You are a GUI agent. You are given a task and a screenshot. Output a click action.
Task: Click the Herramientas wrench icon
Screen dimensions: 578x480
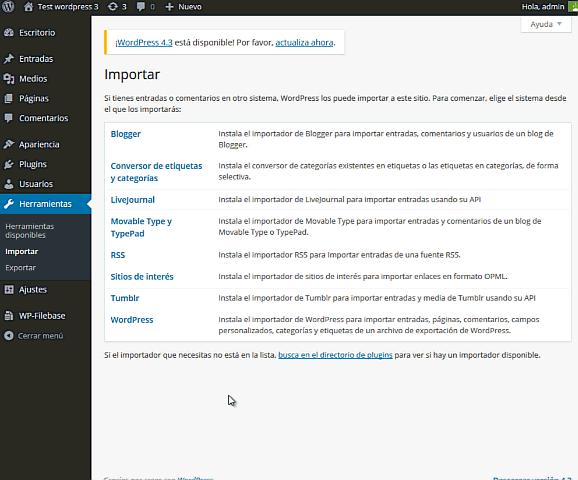[9, 204]
